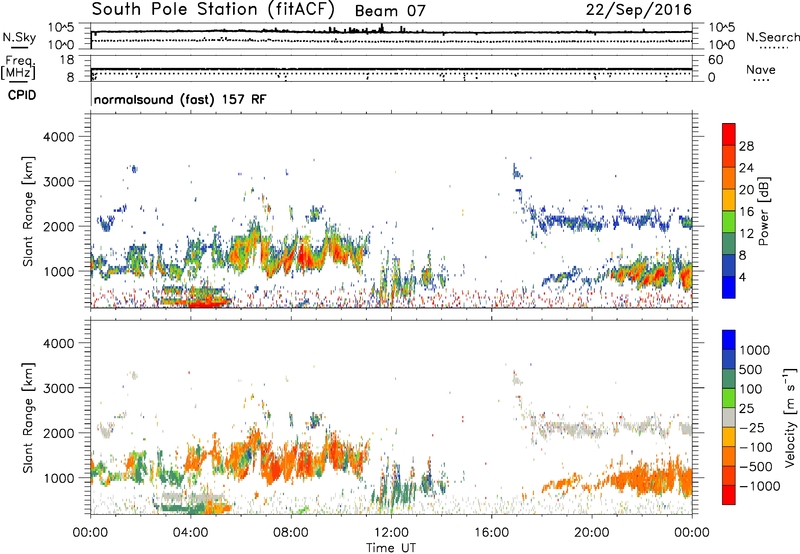Pick the teal velocity segment between 500 and 100

click(729, 379)
